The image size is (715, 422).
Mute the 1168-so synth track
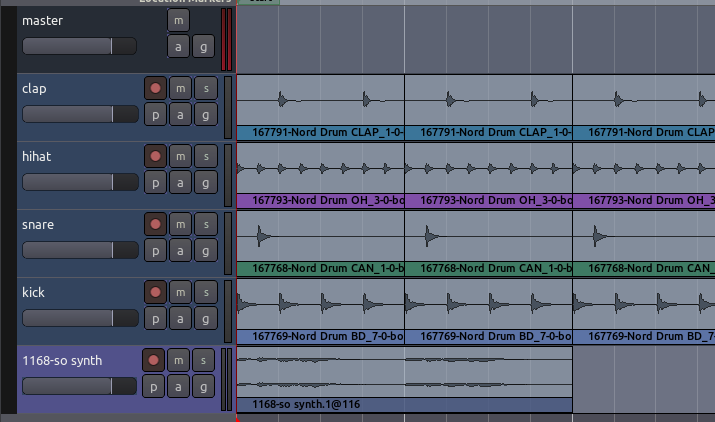178,360
